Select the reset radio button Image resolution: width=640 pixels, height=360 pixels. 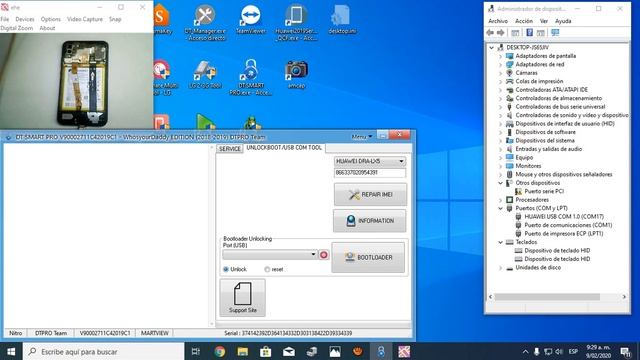(x=267, y=269)
